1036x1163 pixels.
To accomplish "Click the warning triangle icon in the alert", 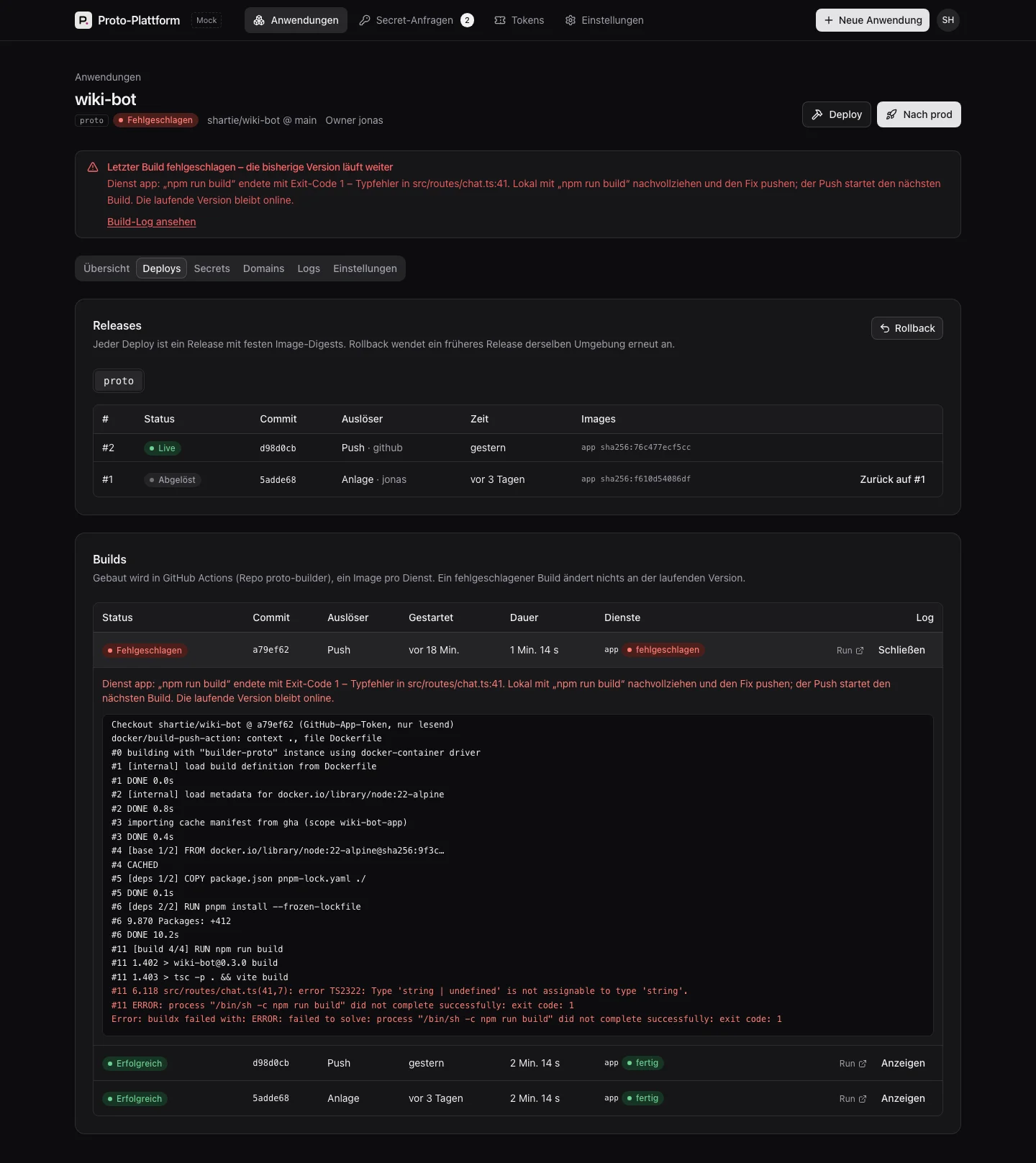I will pyautogui.click(x=93, y=167).
